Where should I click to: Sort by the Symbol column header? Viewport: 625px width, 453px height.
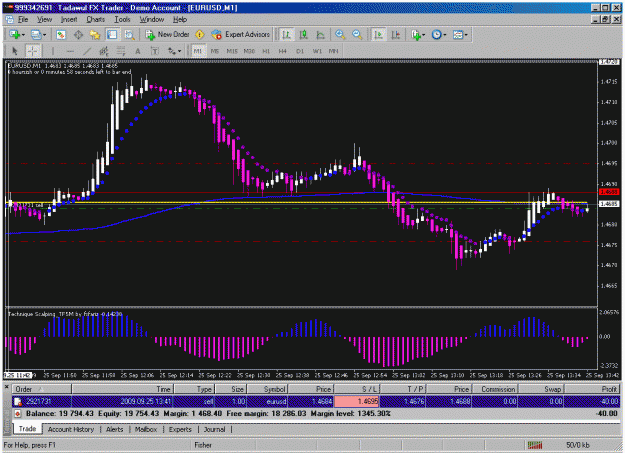pyautogui.click(x=267, y=389)
